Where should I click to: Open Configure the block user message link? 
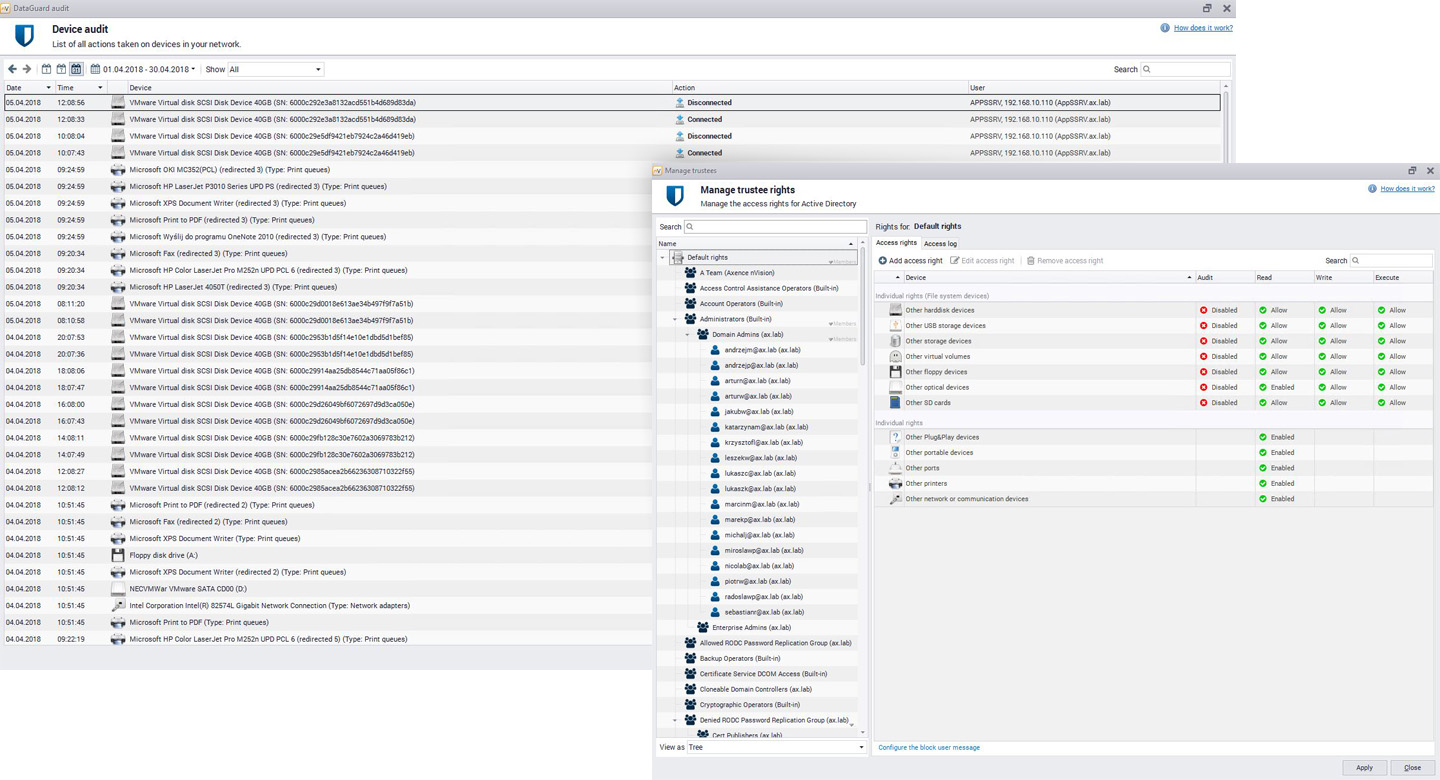pyautogui.click(x=928, y=748)
